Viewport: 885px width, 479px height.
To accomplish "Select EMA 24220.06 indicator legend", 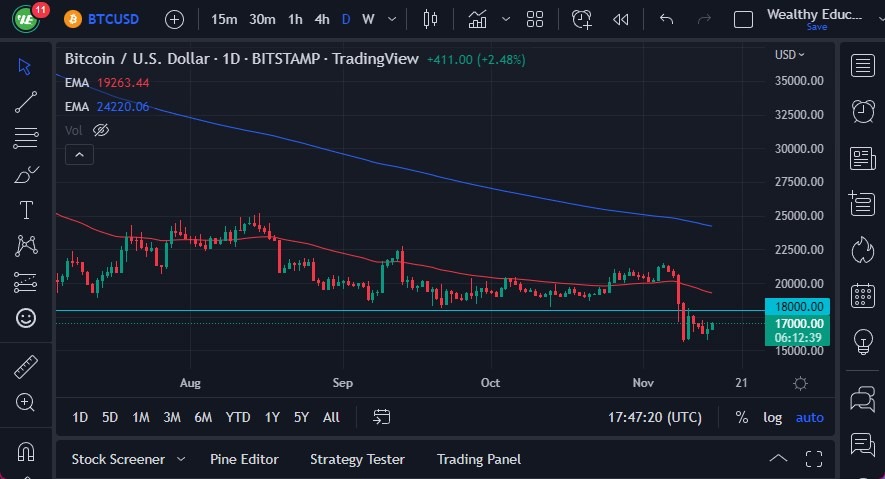I will tap(107, 107).
